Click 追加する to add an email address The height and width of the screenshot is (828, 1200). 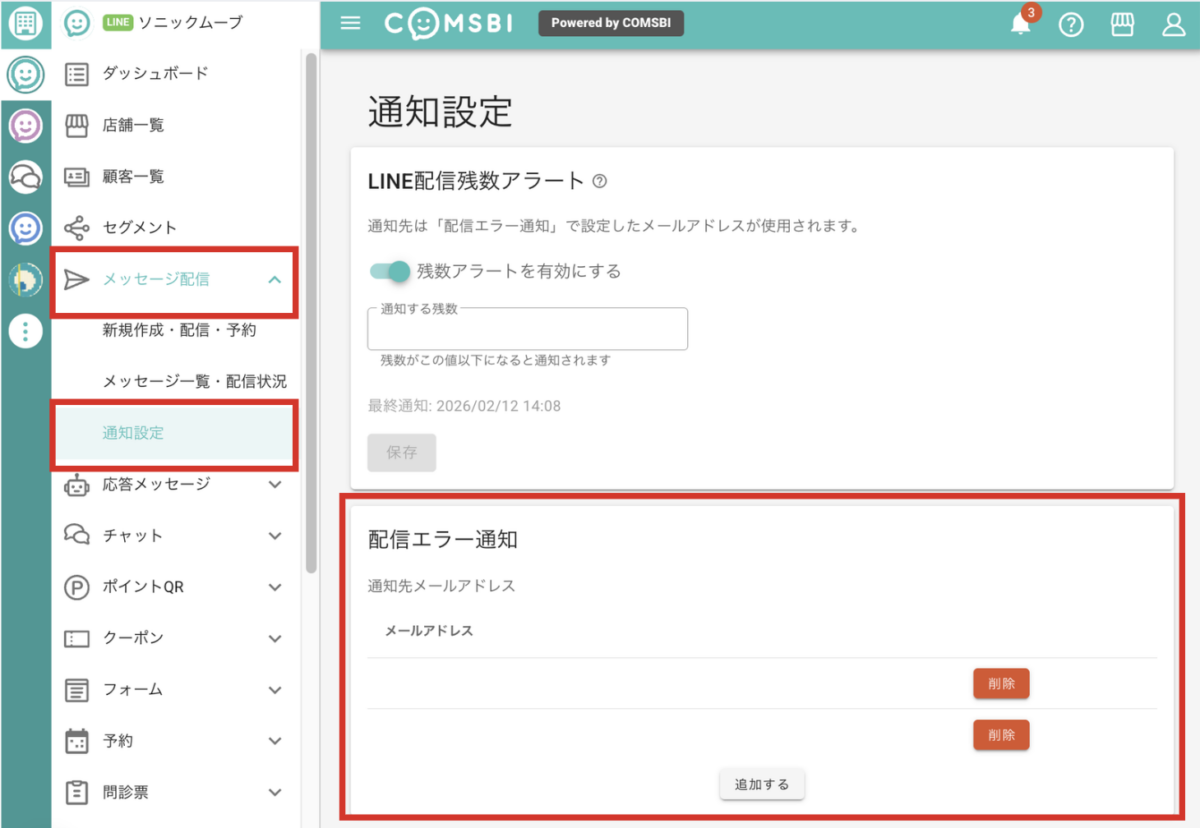click(x=762, y=785)
